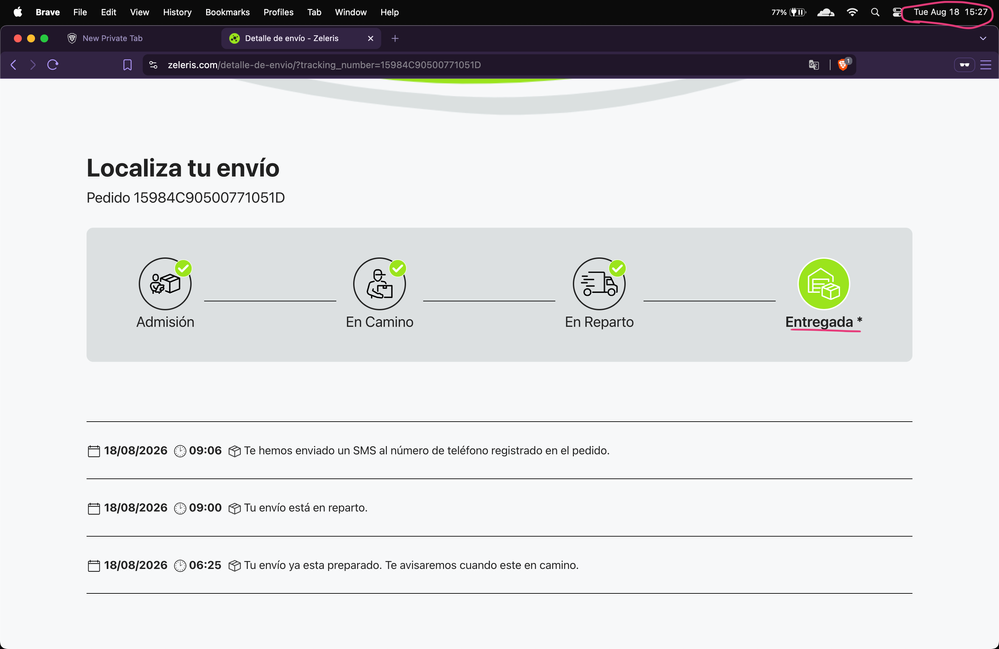The height and width of the screenshot is (649, 999).
Task: Click the cloud icon in menu bar
Action: 826,12
